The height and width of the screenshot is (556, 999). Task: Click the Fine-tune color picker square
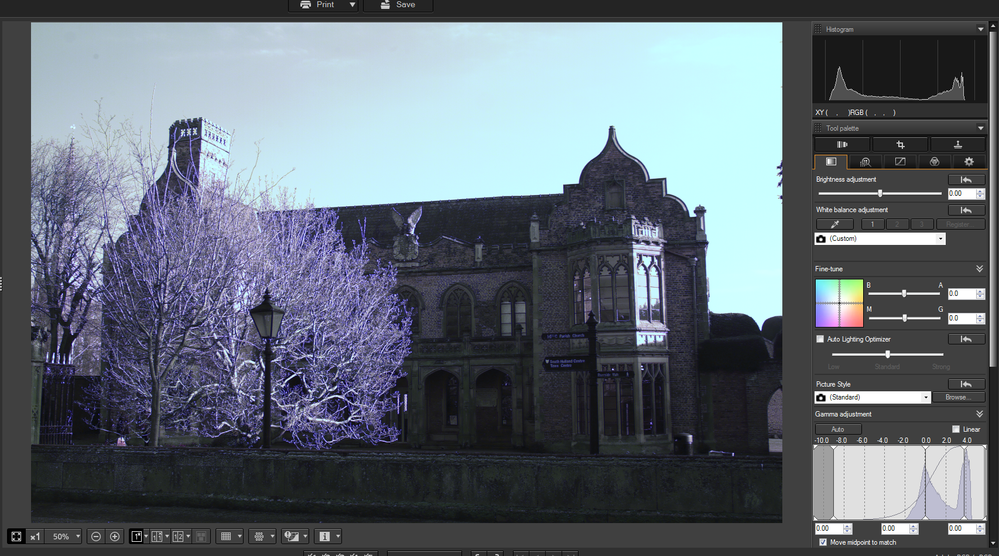tap(839, 303)
